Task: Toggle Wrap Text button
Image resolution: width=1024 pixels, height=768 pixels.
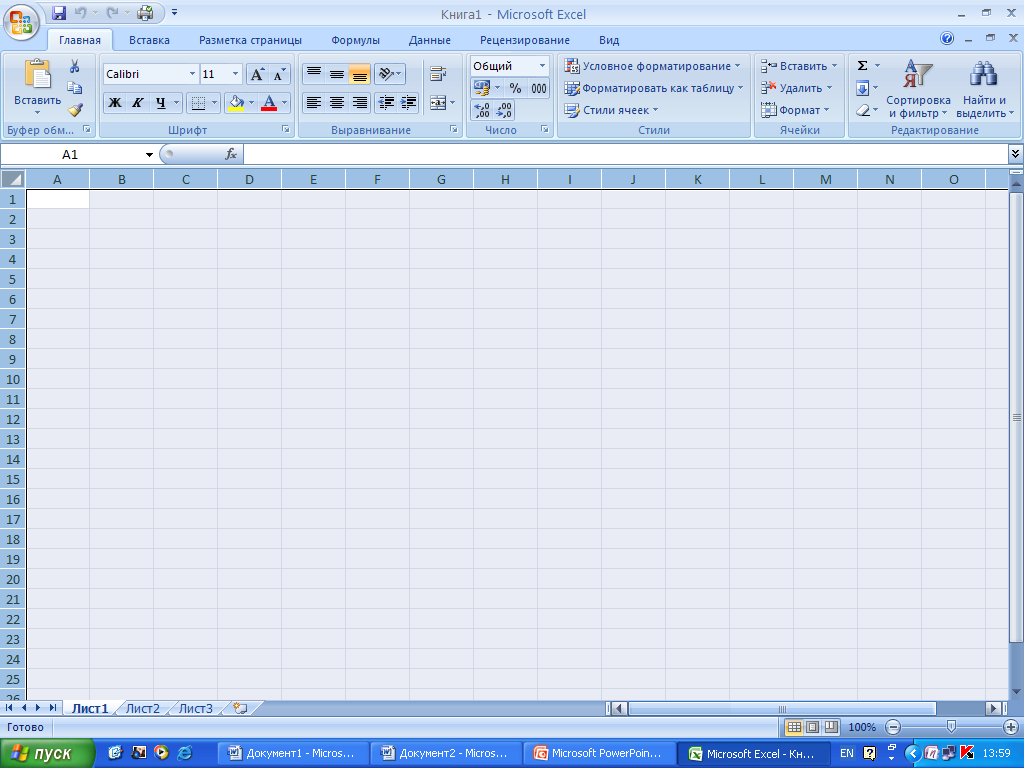Action: [x=438, y=74]
